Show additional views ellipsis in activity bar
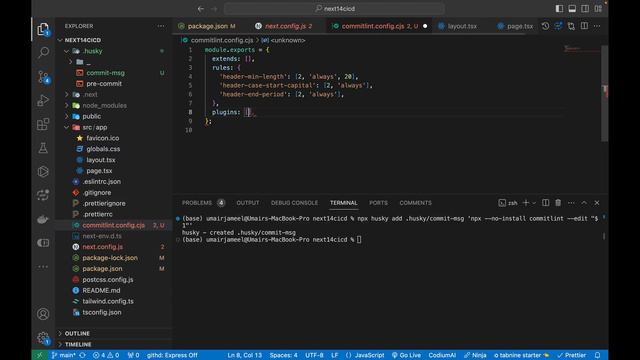The image size is (640, 360). click(43, 267)
